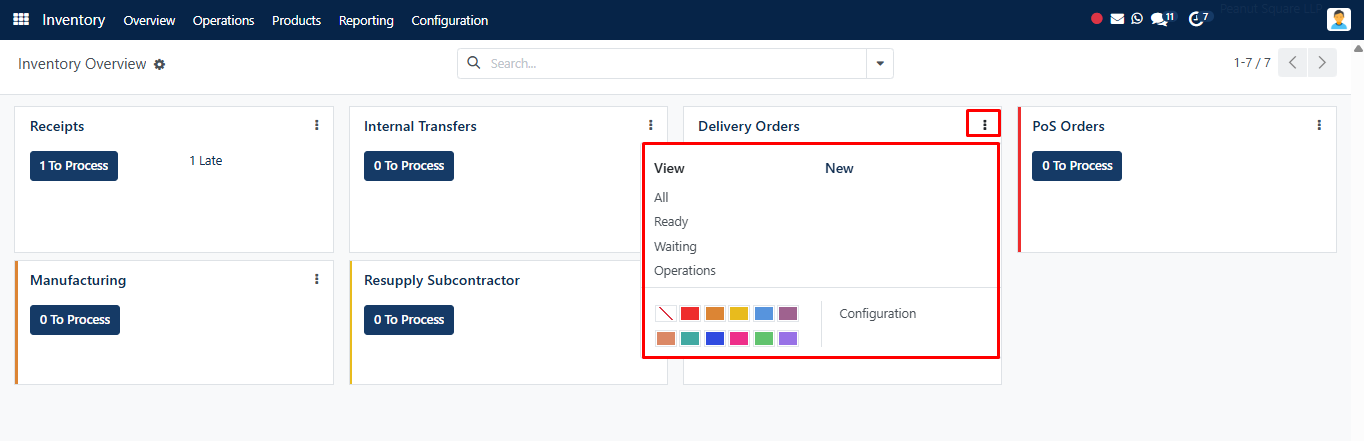Choose the yellow color swatch
1364x441 pixels.
[739, 314]
